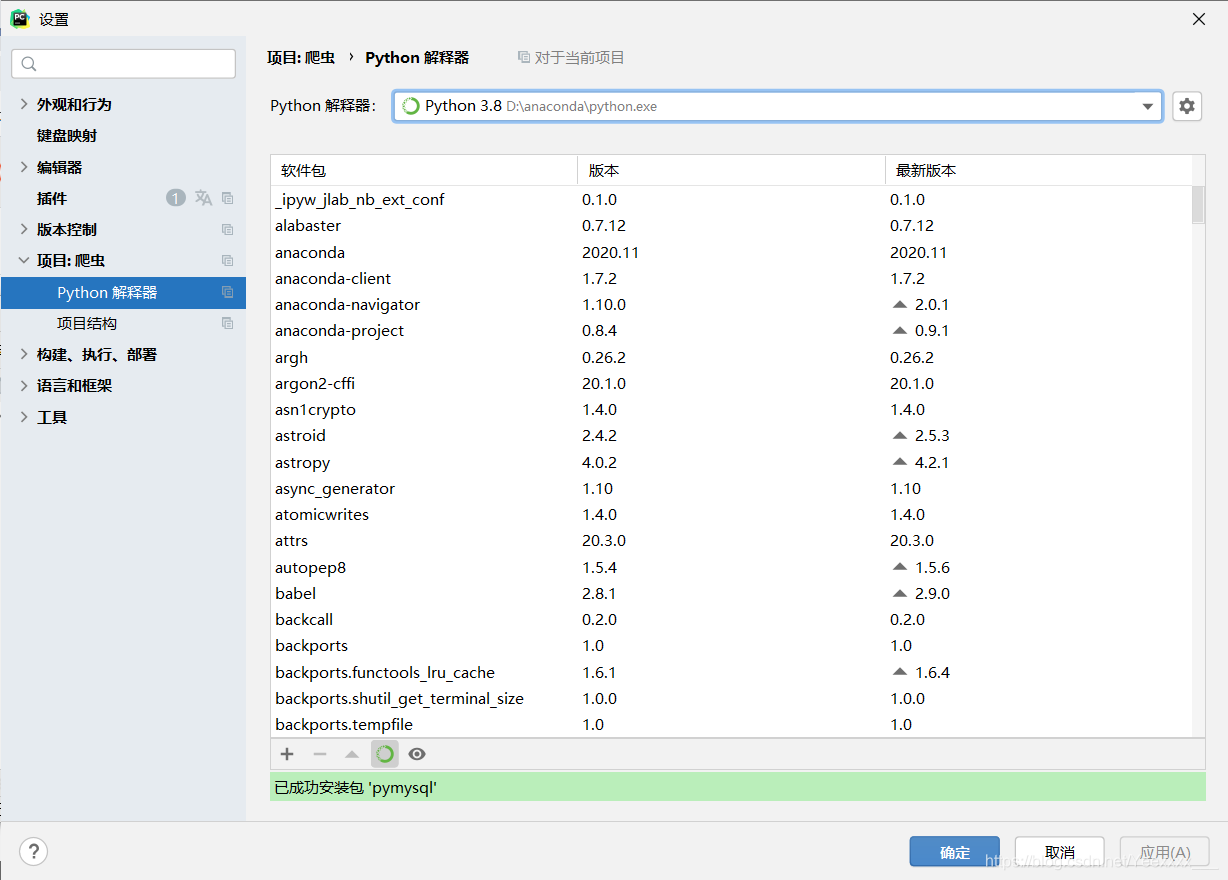Click the search magnifier icon in settings
Screen dimensions: 1228x880
[28, 64]
